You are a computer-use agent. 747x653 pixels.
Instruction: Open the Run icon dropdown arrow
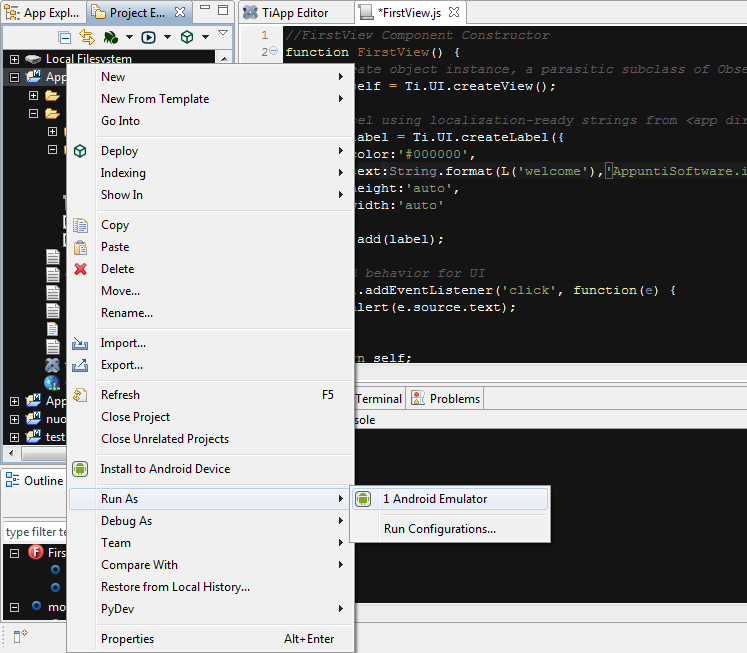(167, 37)
